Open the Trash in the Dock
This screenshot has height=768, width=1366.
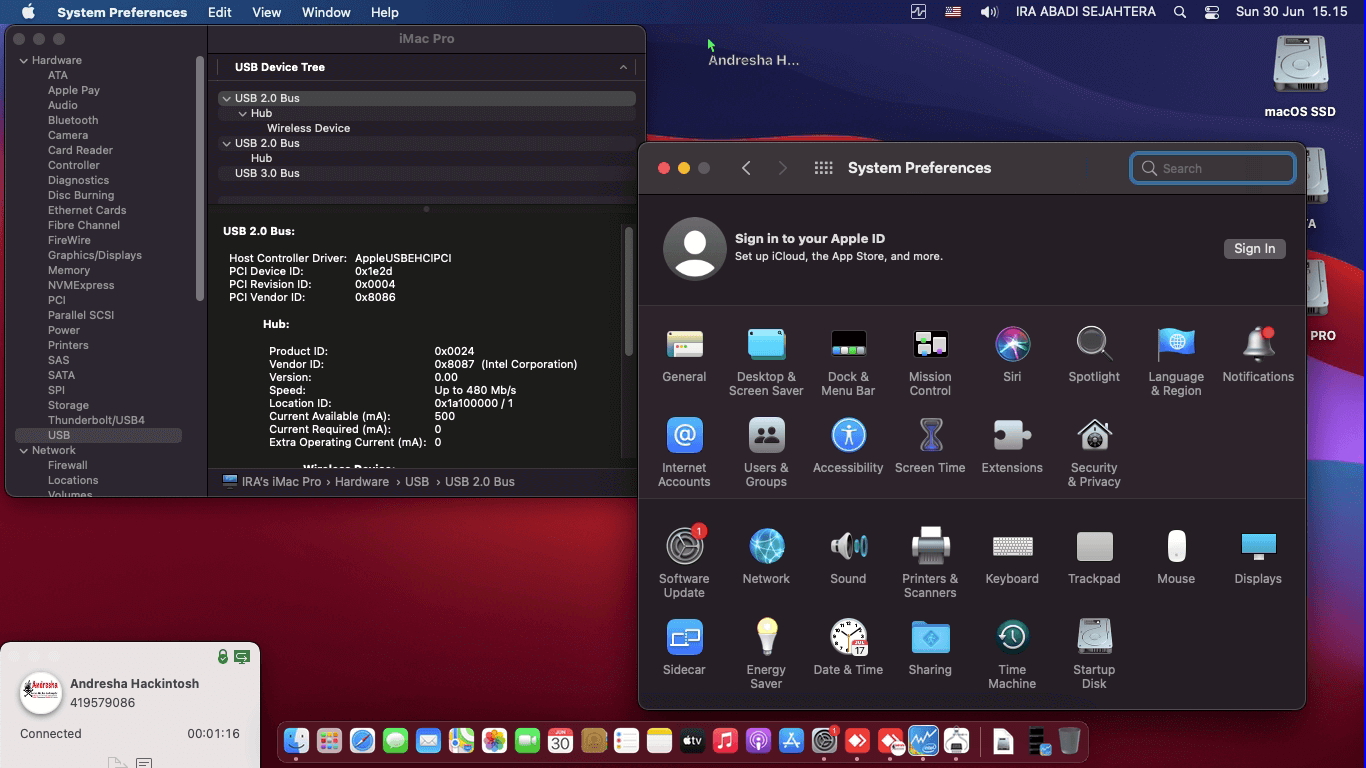click(x=1069, y=741)
